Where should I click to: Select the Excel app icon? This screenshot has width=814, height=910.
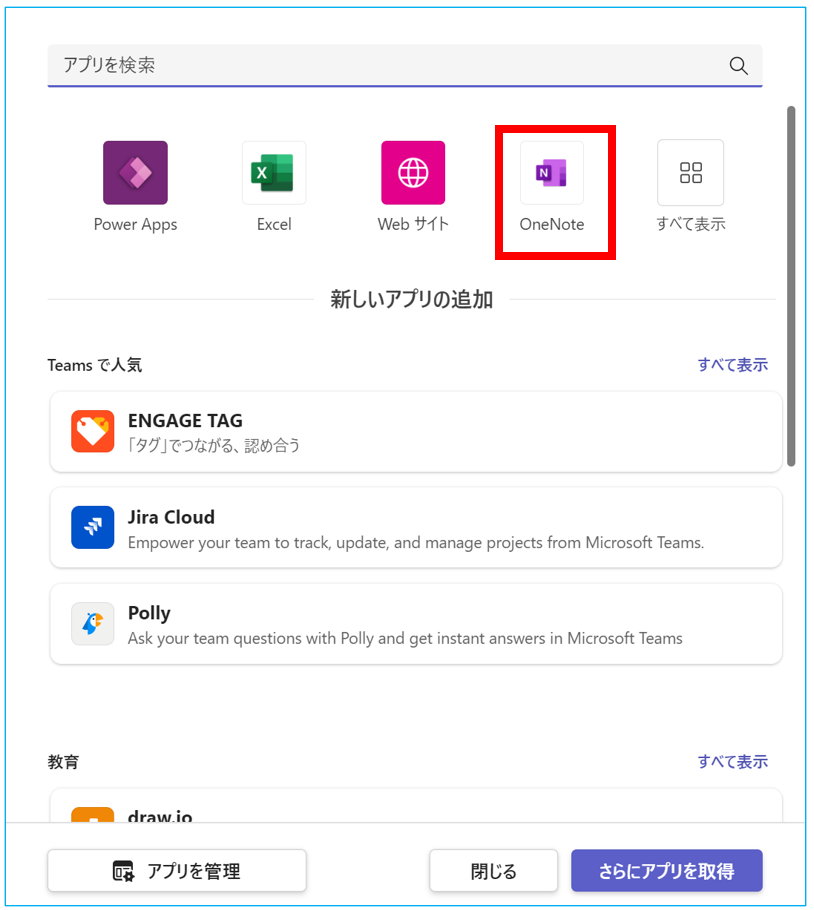click(274, 173)
